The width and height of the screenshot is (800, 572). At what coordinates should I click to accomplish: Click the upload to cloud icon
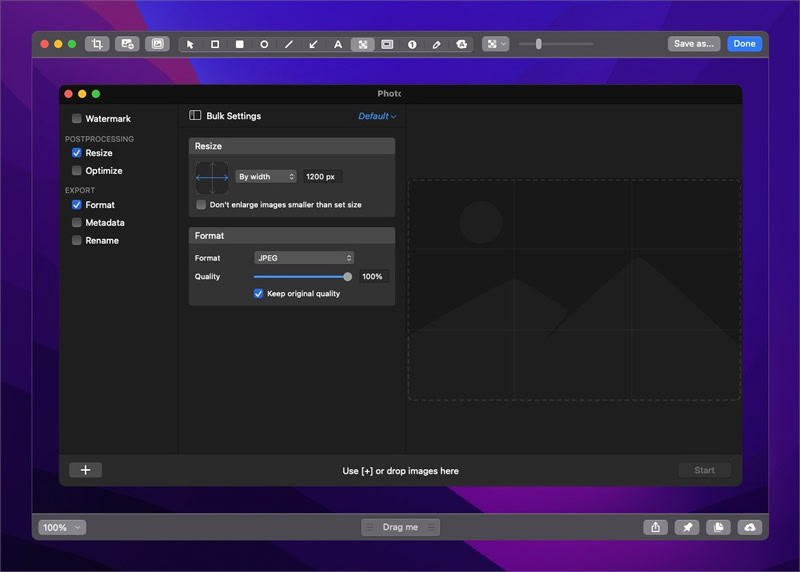tap(750, 527)
